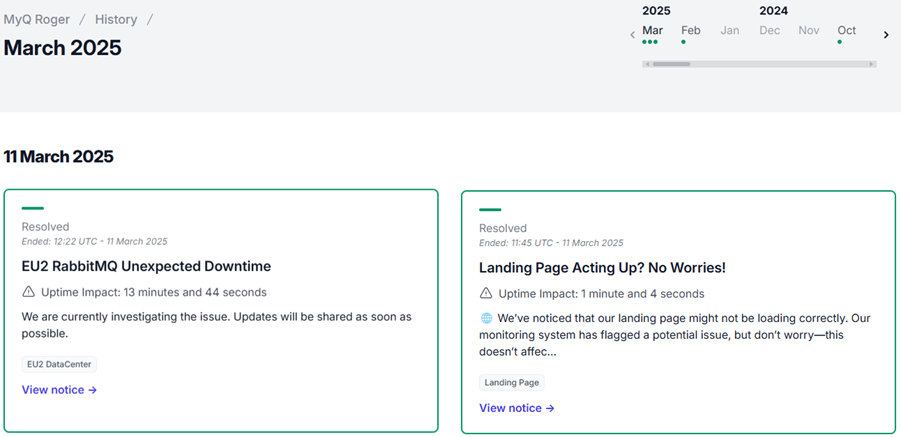Image resolution: width=901 pixels, height=437 pixels.
Task: Click the next months right arrow
Action: click(x=885, y=35)
